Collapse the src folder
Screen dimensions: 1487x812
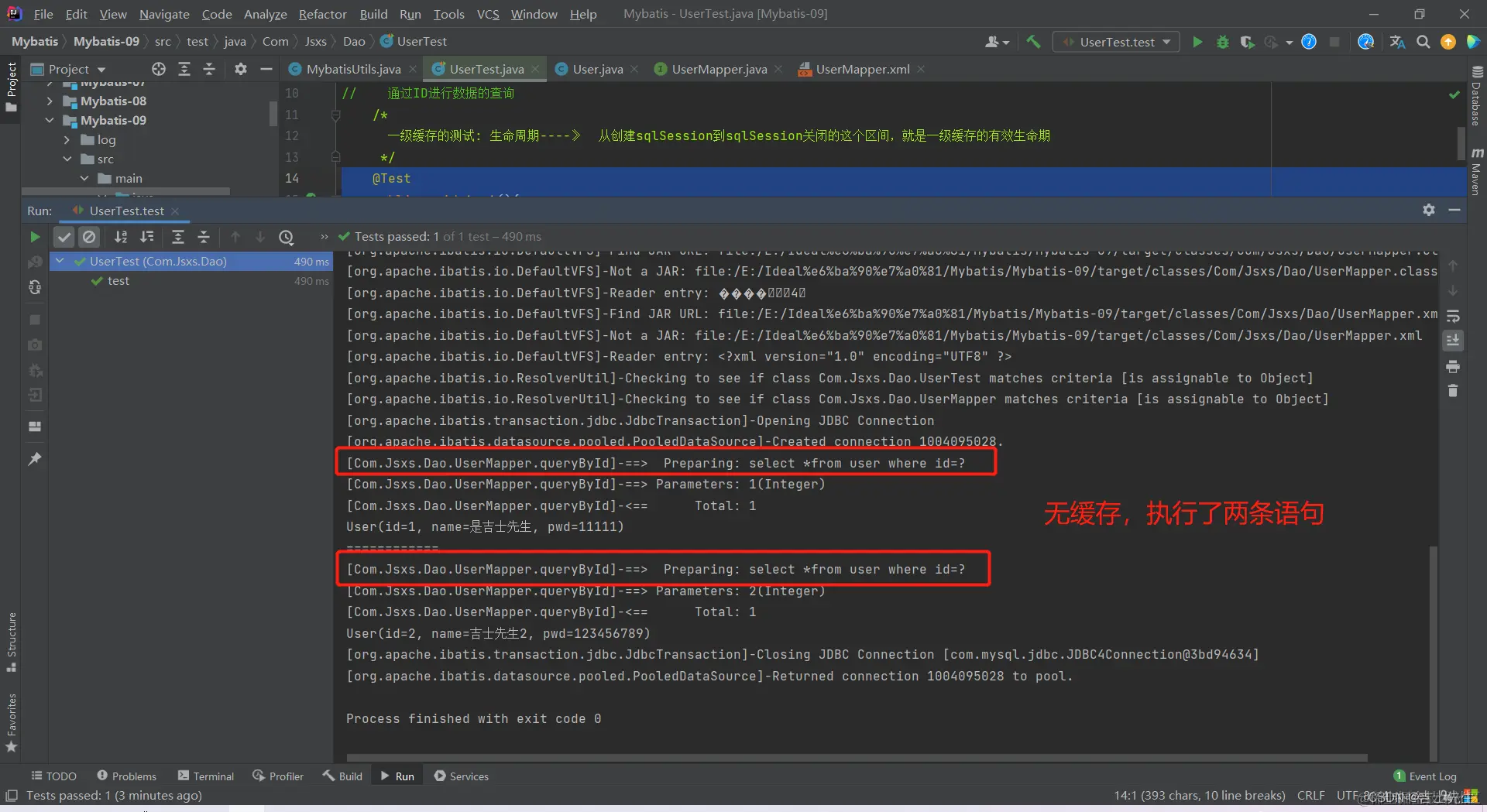(x=67, y=159)
